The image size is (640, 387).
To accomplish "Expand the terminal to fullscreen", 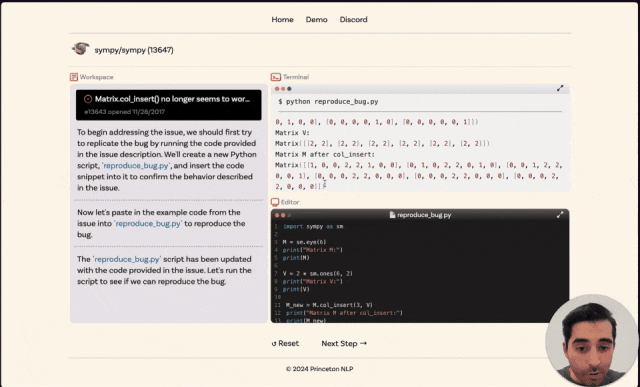I will (560, 88).
